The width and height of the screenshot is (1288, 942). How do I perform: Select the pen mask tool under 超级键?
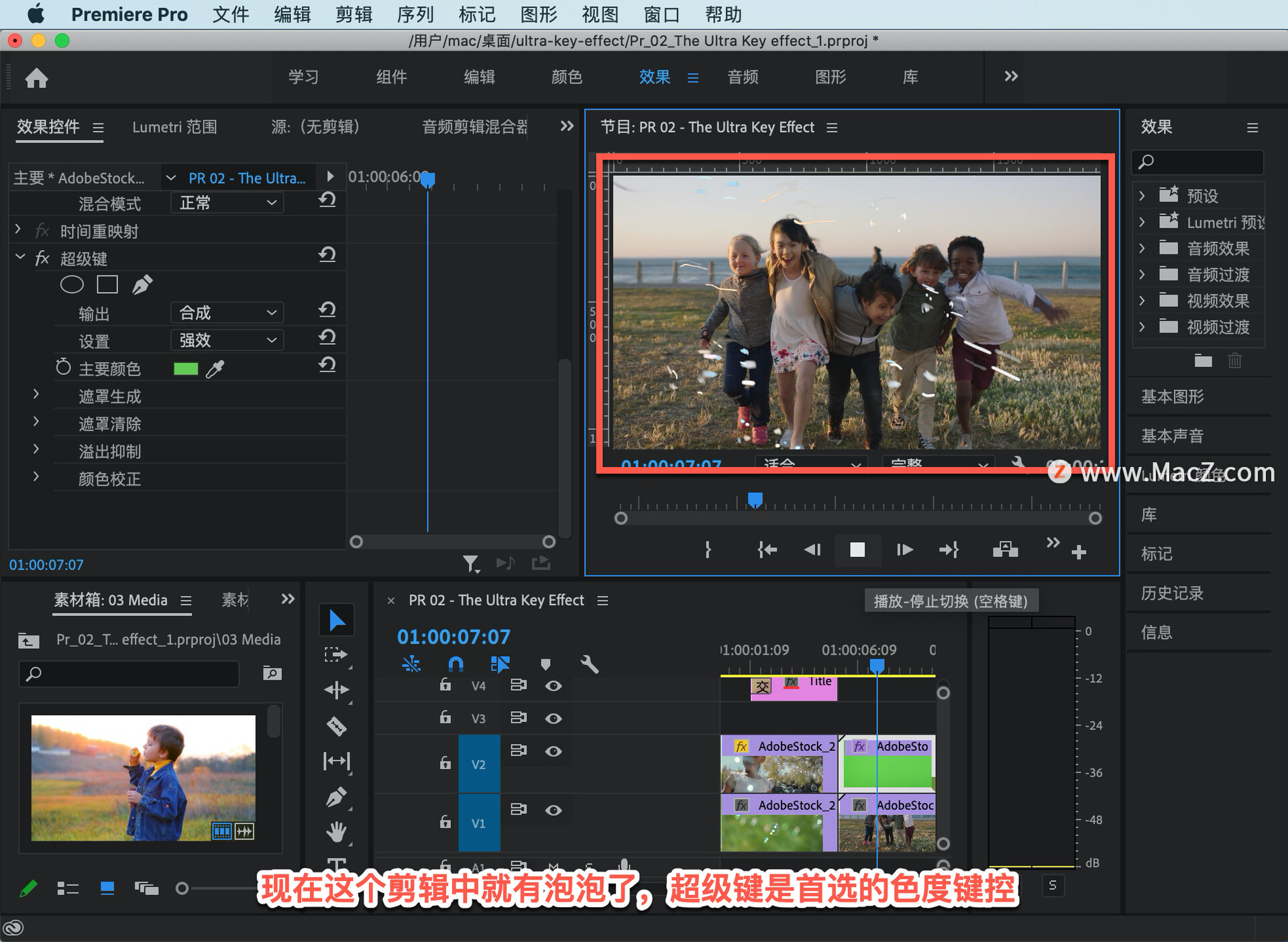click(x=142, y=284)
